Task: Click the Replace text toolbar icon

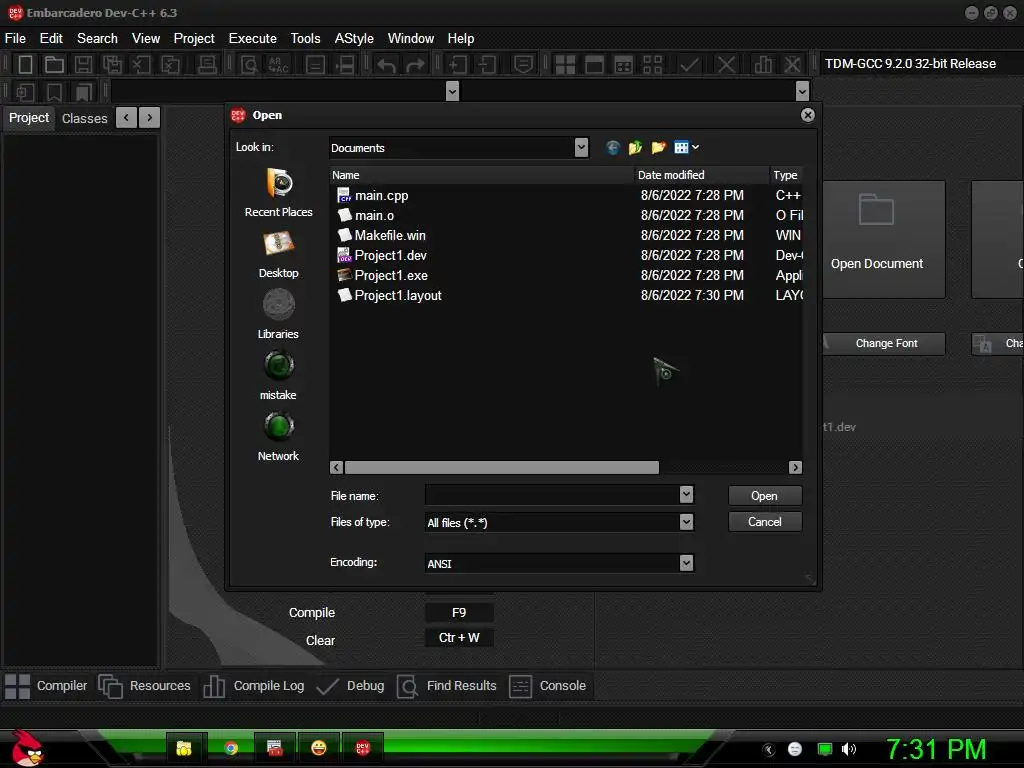Action: 278,64
